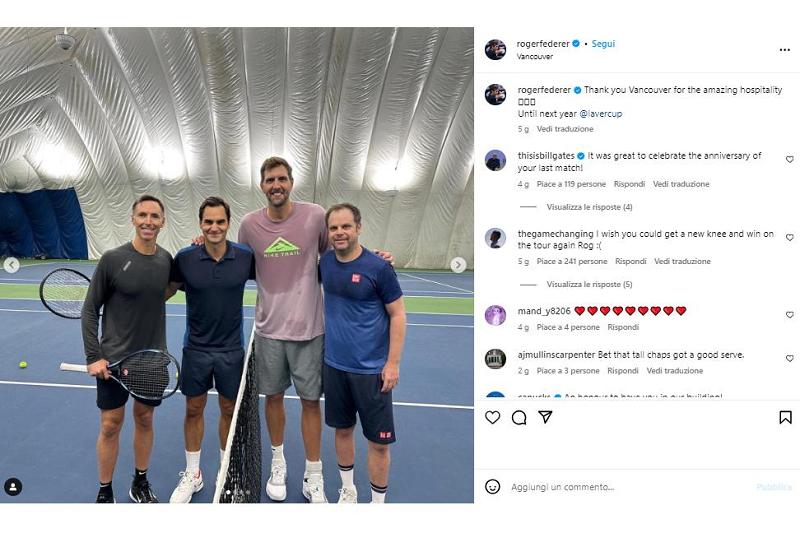This screenshot has height=533, width=800.
Task: Save post with bookmark icon
Action: tap(785, 417)
